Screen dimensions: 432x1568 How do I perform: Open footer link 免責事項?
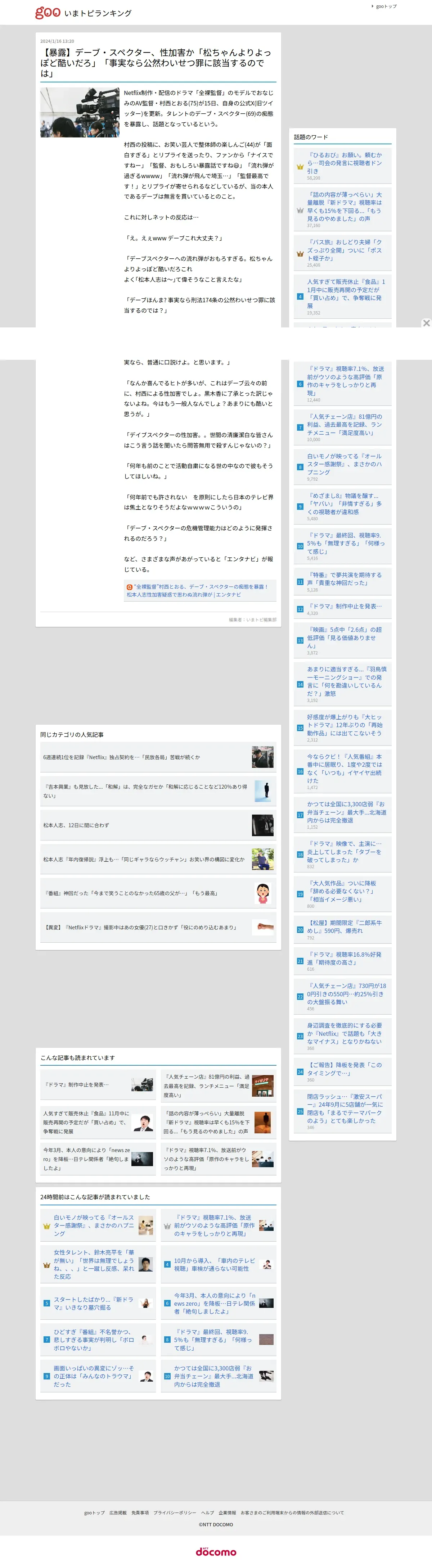click(140, 1513)
